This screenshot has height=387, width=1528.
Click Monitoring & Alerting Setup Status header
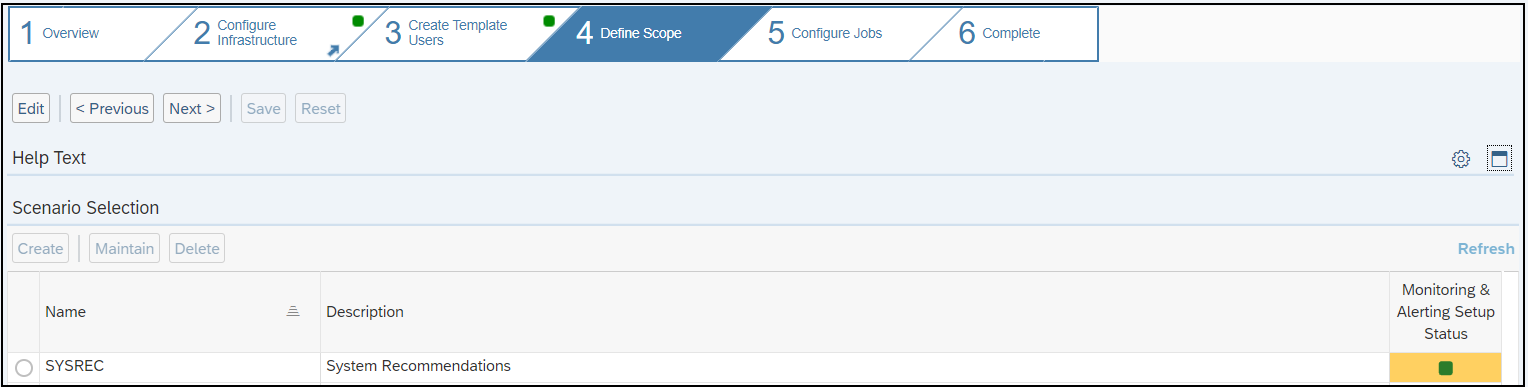tap(1445, 312)
